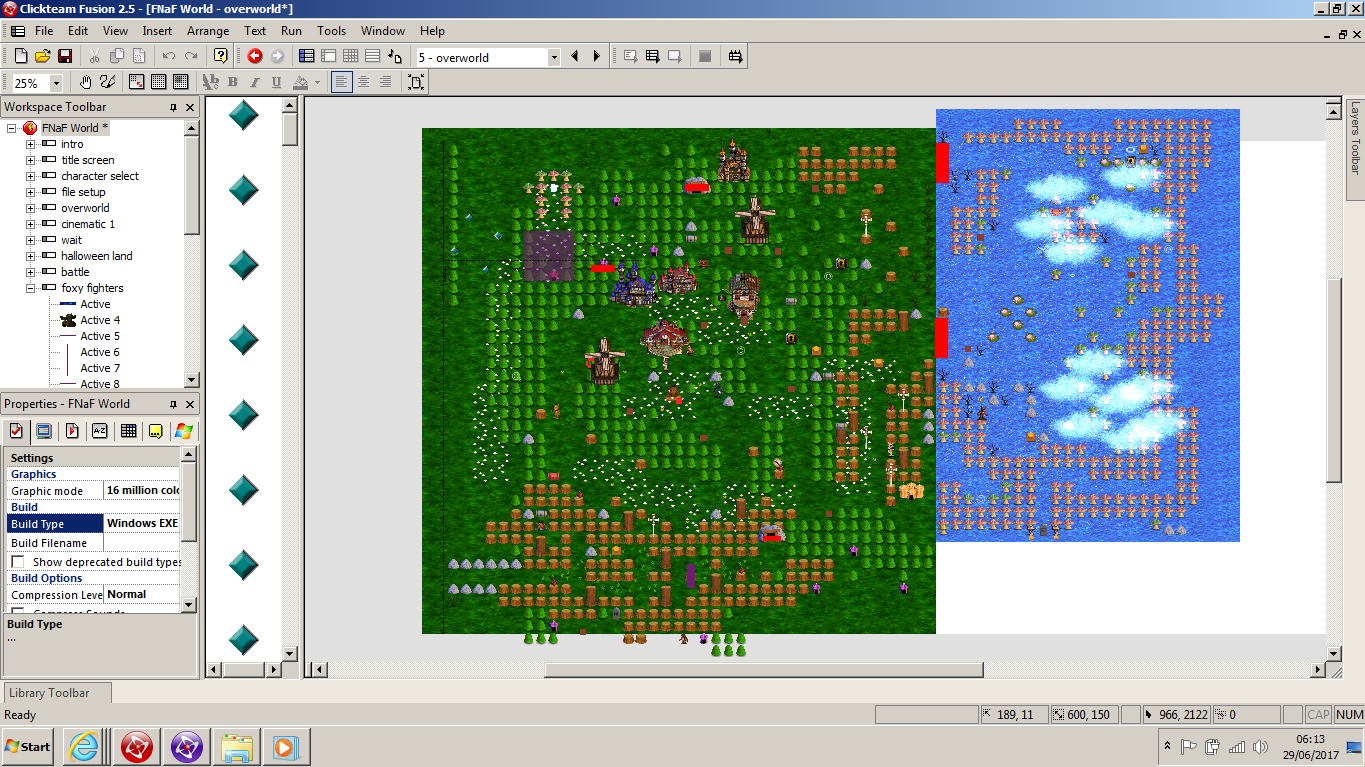Open the text color dropdown arrow

pyautogui.click(x=317, y=82)
